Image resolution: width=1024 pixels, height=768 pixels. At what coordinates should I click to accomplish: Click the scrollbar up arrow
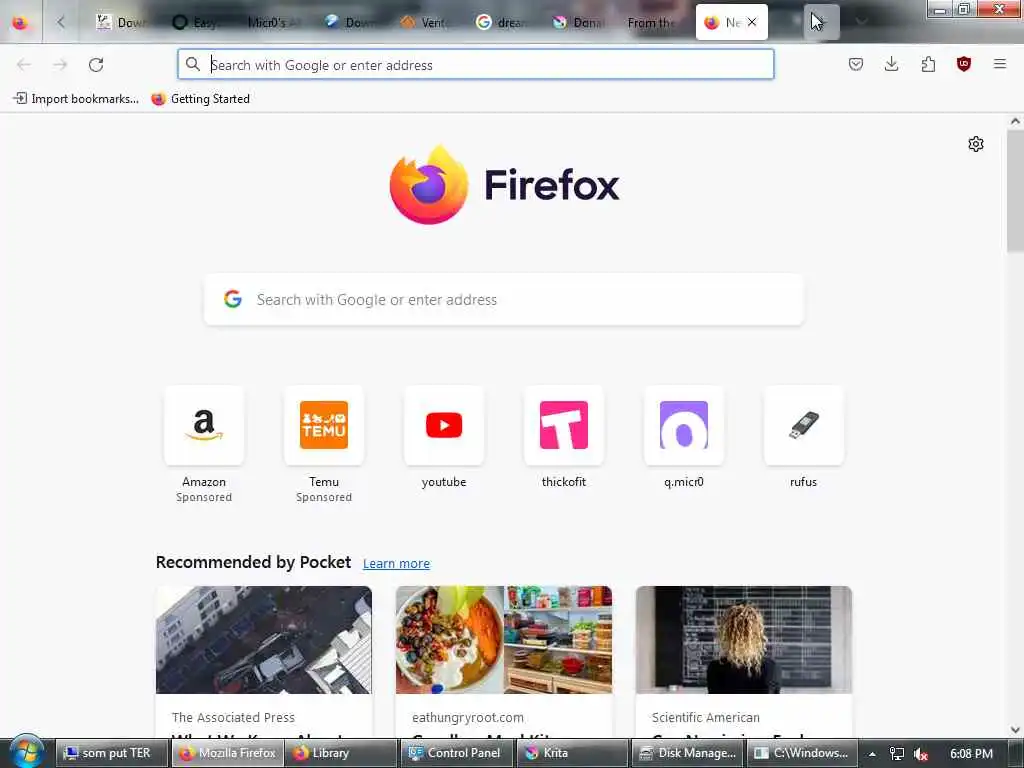point(1015,121)
